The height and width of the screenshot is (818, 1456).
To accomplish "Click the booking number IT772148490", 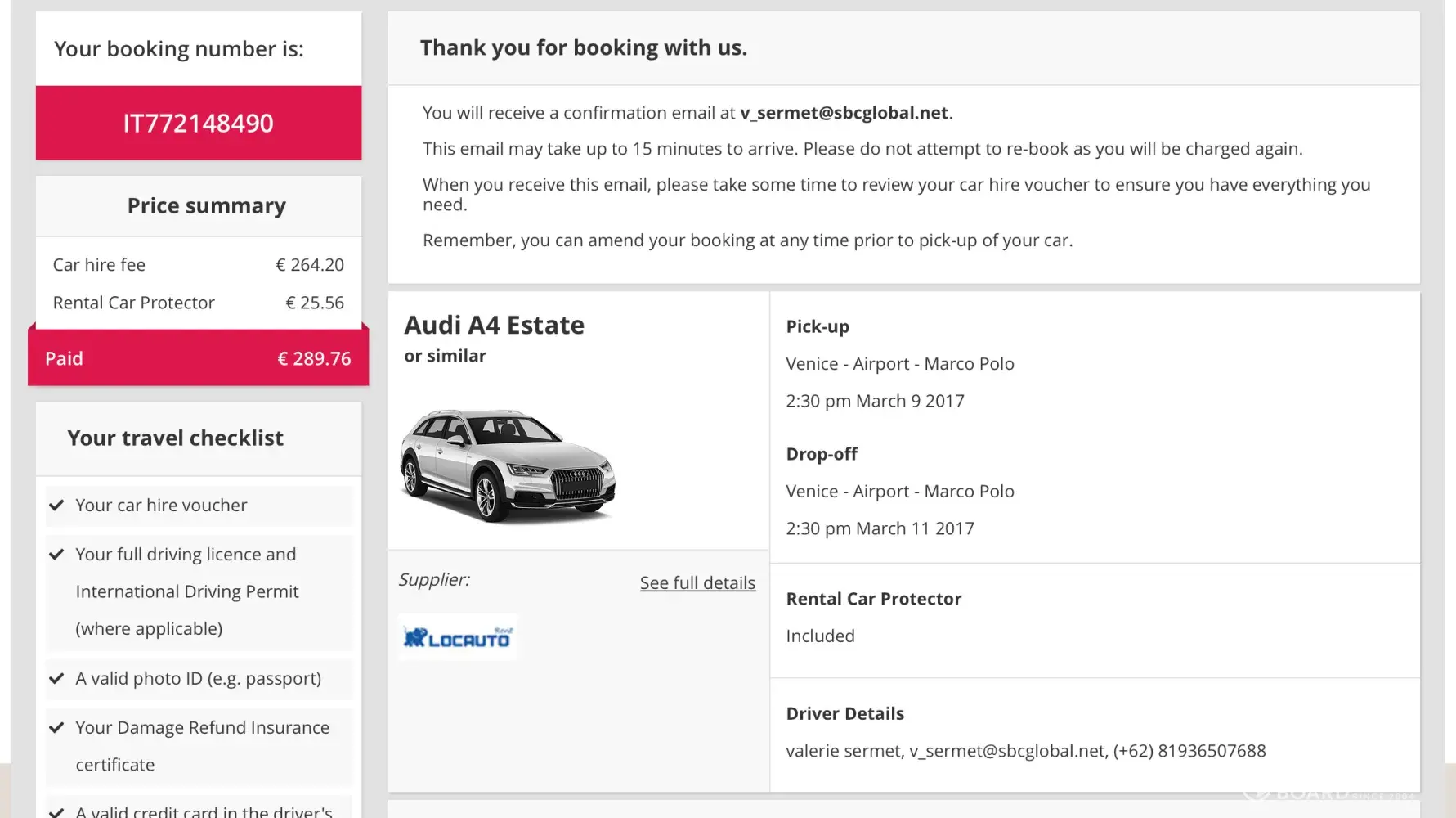I will [x=198, y=124].
